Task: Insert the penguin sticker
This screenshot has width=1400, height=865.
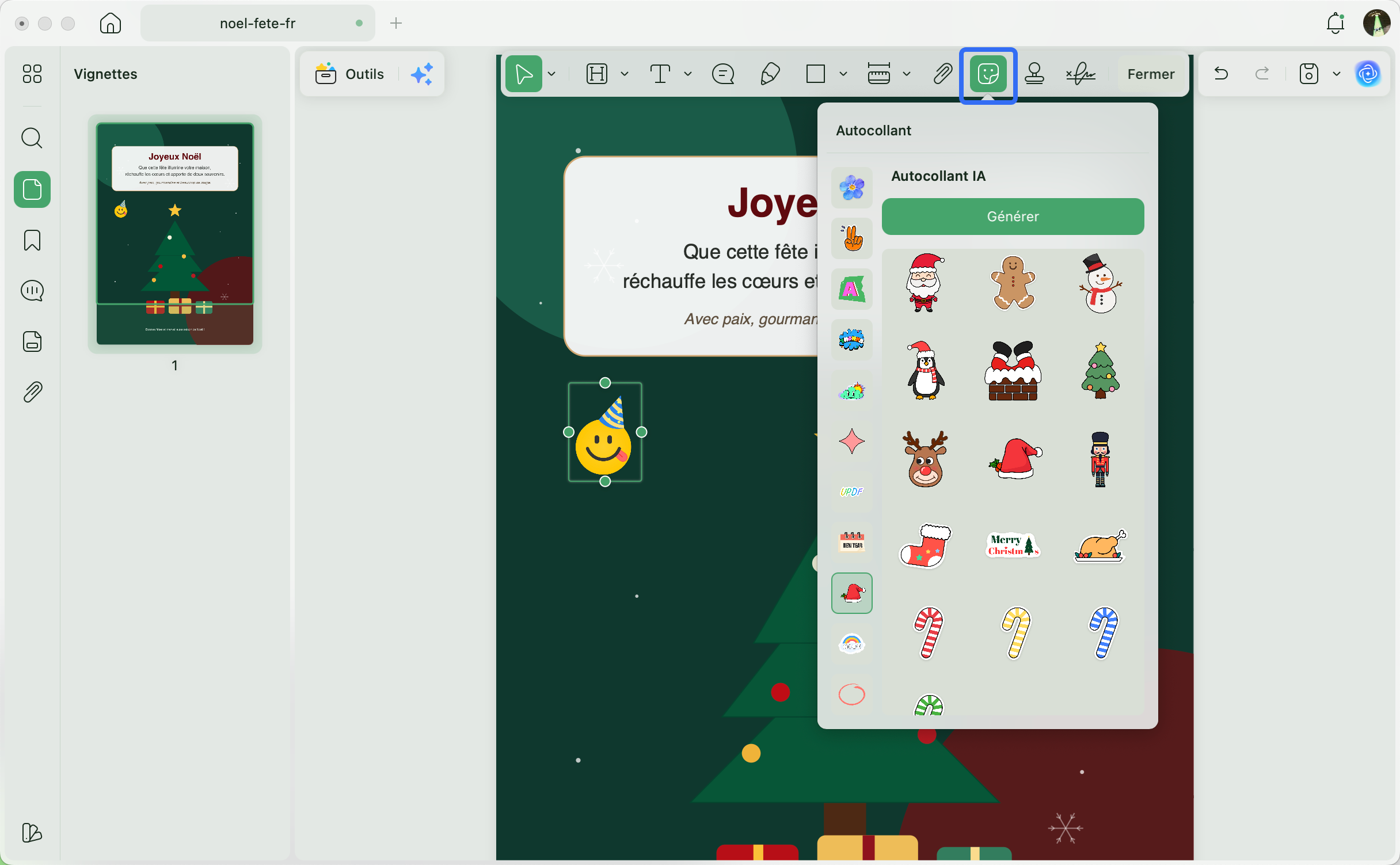Action: pos(925,370)
